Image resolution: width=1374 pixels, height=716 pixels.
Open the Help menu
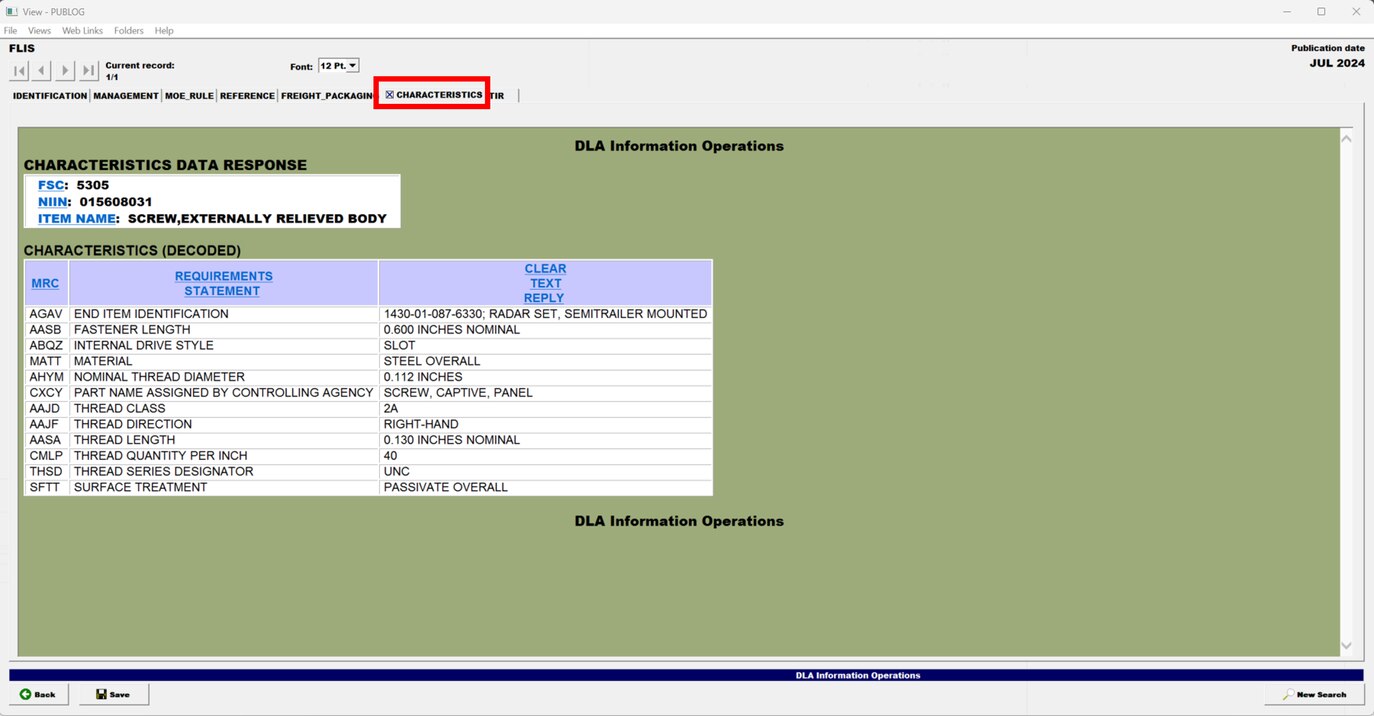pos(164,31)
